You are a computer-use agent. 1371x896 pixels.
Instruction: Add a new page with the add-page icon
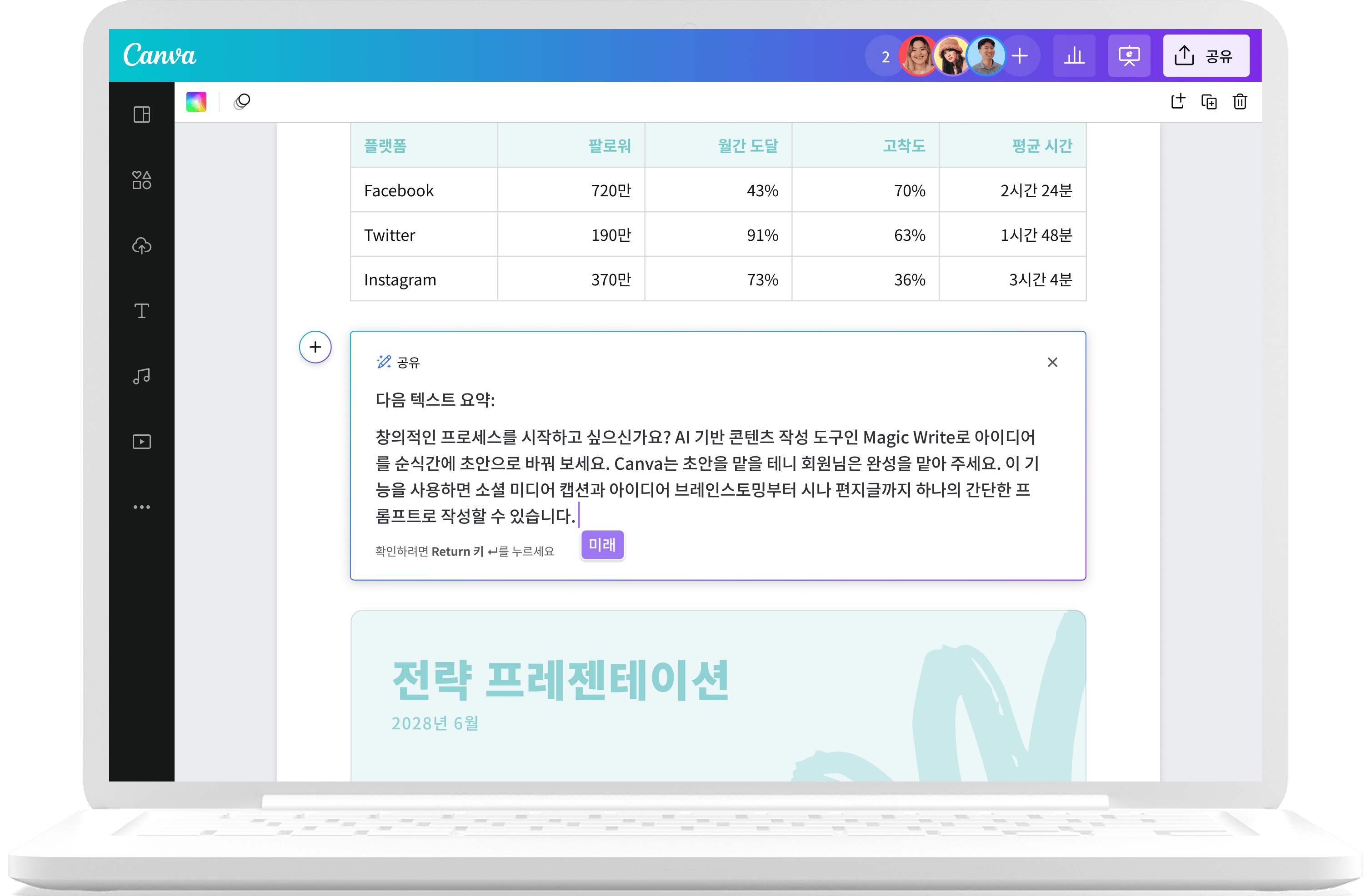(1179, 101)
